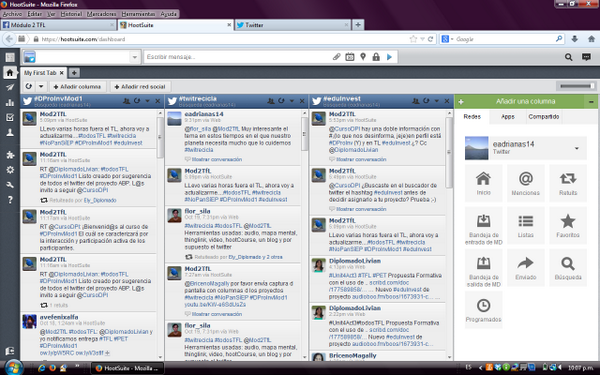
Task: Open the Archivo menu
Action: point(13,14)
